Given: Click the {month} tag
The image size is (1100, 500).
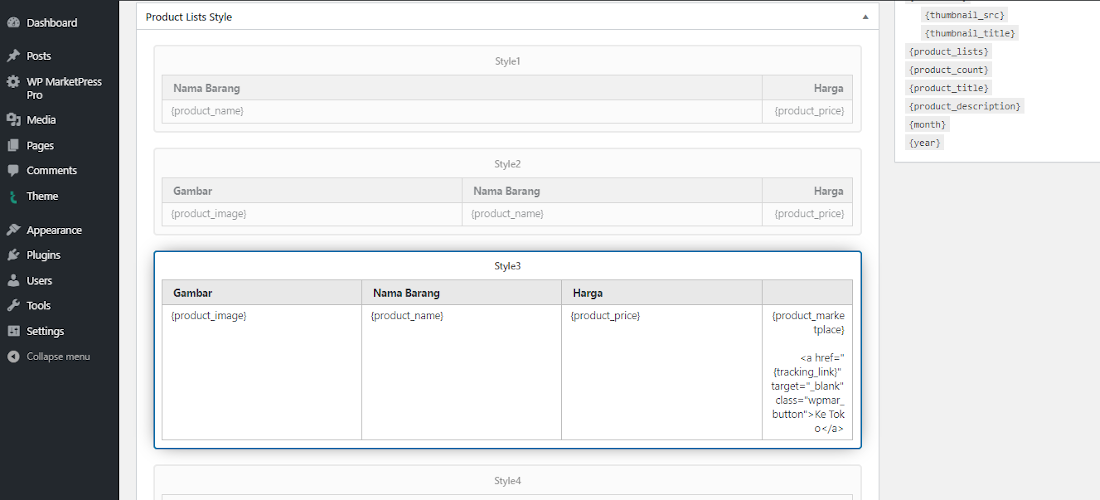Looking at the screenshot, I should click(x=927, y=124).
